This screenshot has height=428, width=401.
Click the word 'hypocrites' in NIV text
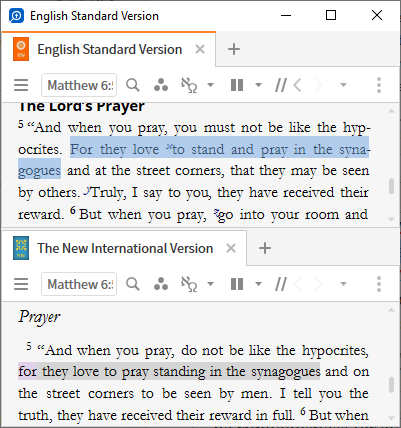tap(335, 351)
